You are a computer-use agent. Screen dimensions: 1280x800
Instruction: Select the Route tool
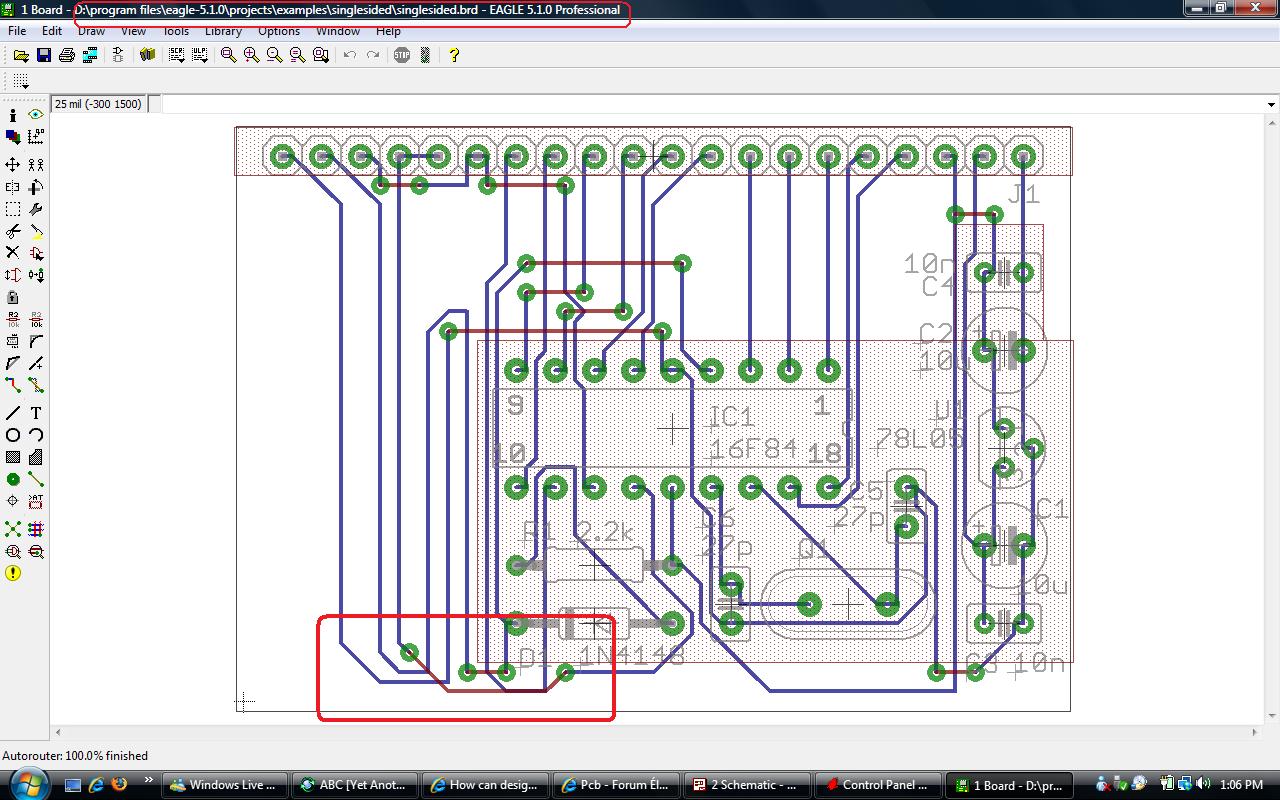pyautogui.click(x=13, y=385)
